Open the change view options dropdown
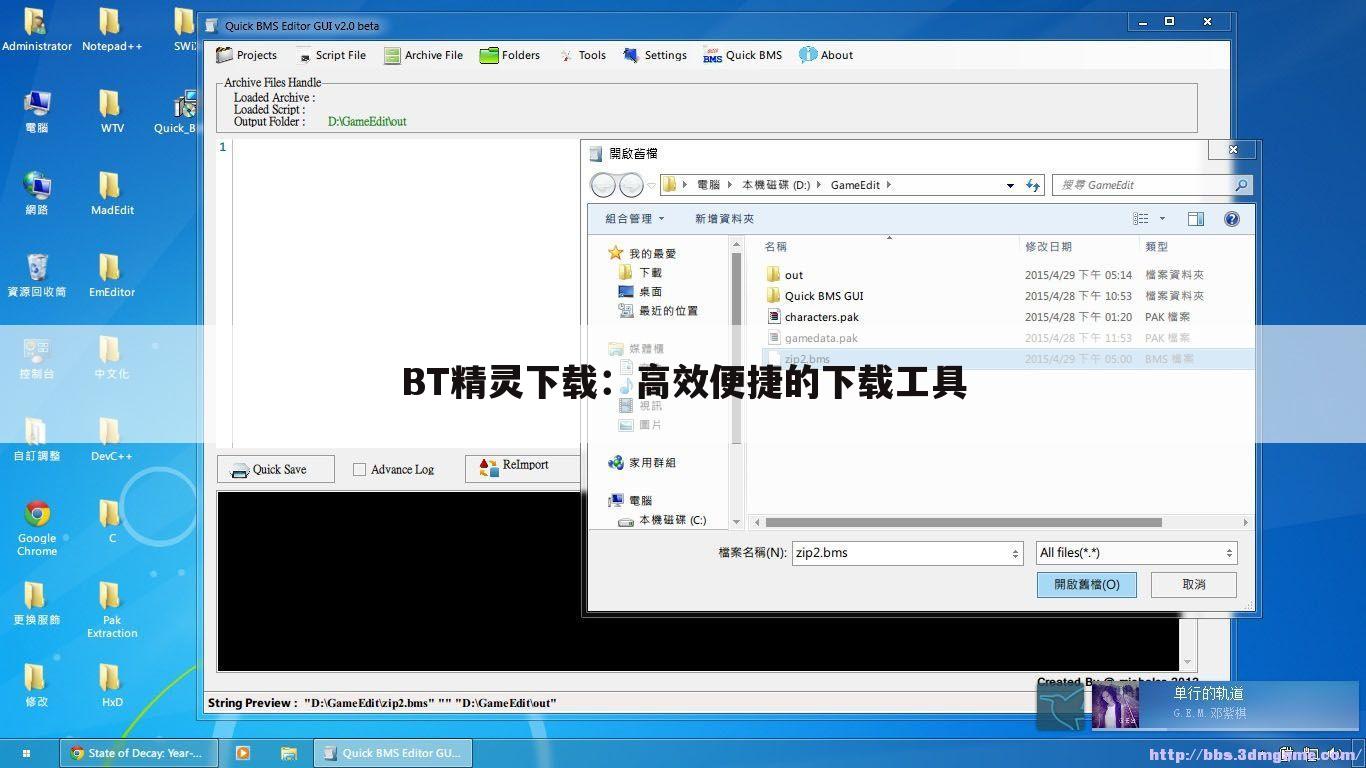The height and width of the screenshot is (768, 1366). 1162,218
